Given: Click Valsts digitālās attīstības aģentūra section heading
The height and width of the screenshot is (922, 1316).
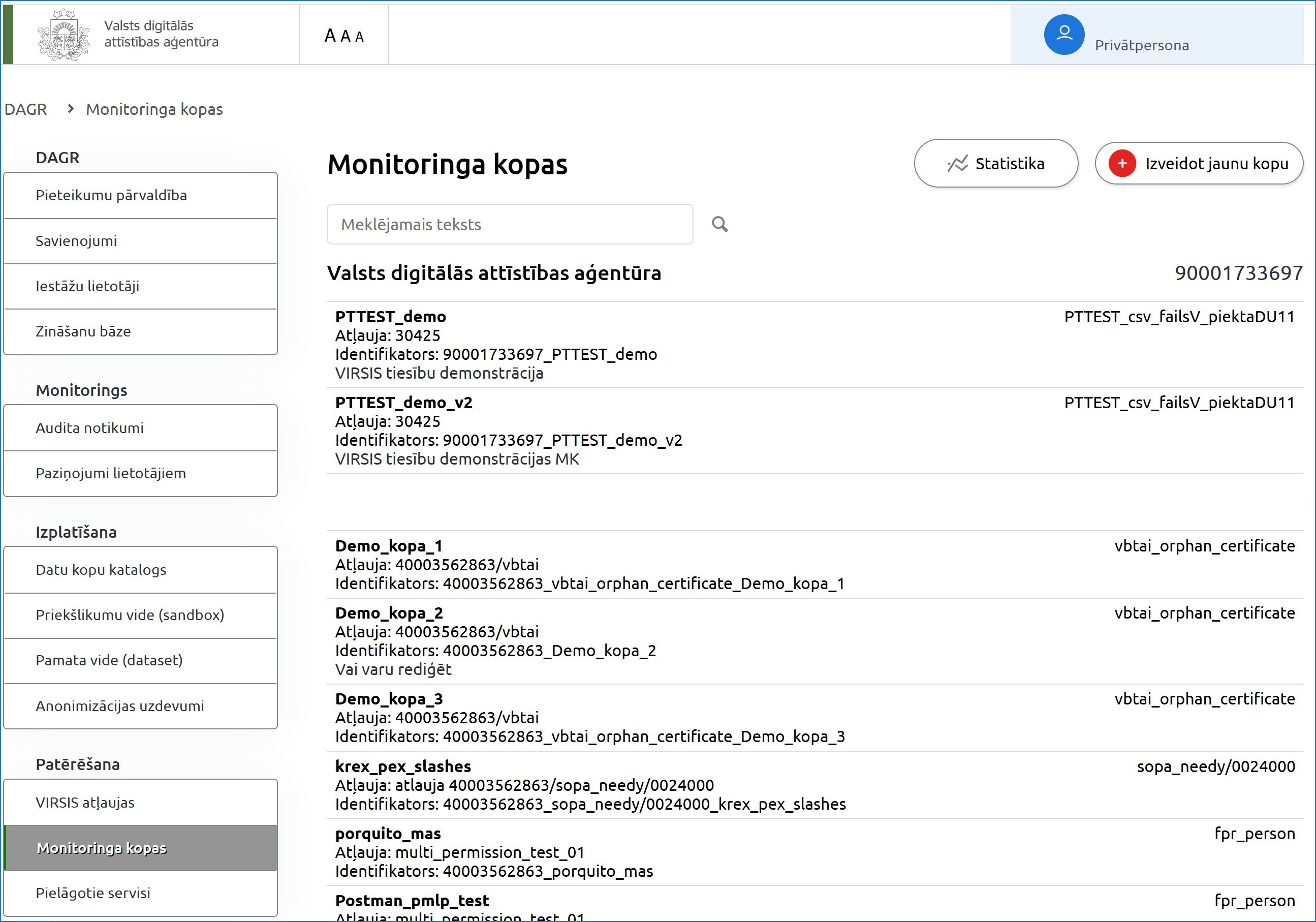Looking at the screenshot, I should click(x=494, y=273).
